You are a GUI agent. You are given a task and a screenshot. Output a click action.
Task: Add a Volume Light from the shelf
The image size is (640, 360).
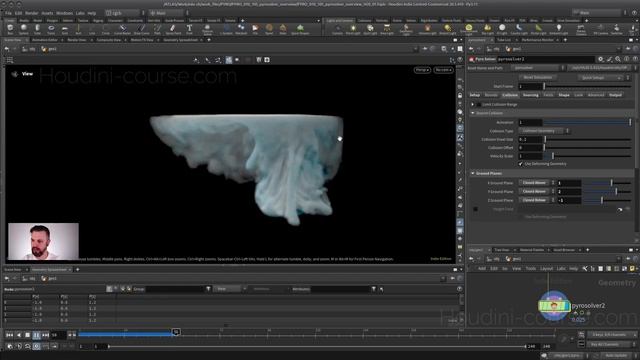[x=427, y=29]
